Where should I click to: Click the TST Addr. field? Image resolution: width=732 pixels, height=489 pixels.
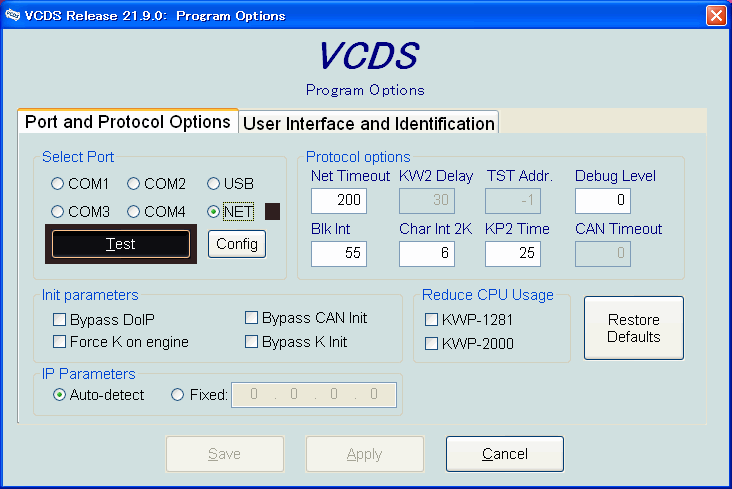pyautogui.click(x=513, y=201)
